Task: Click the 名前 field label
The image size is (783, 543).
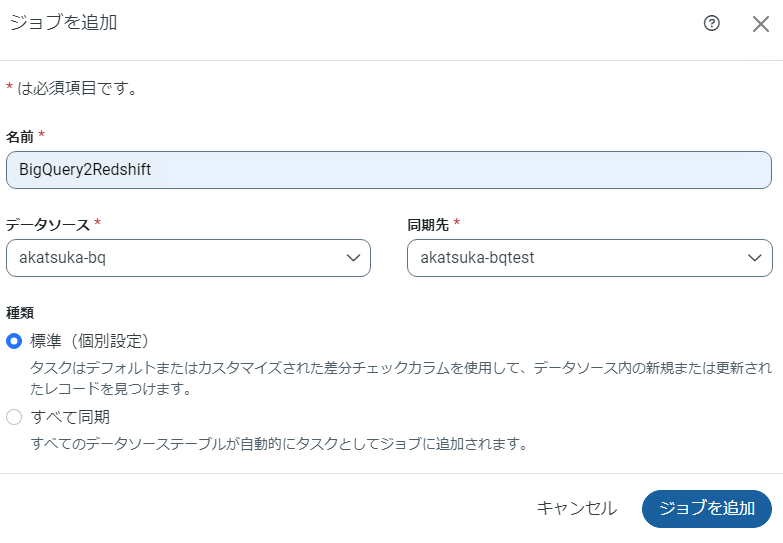Action: (20, 136)
